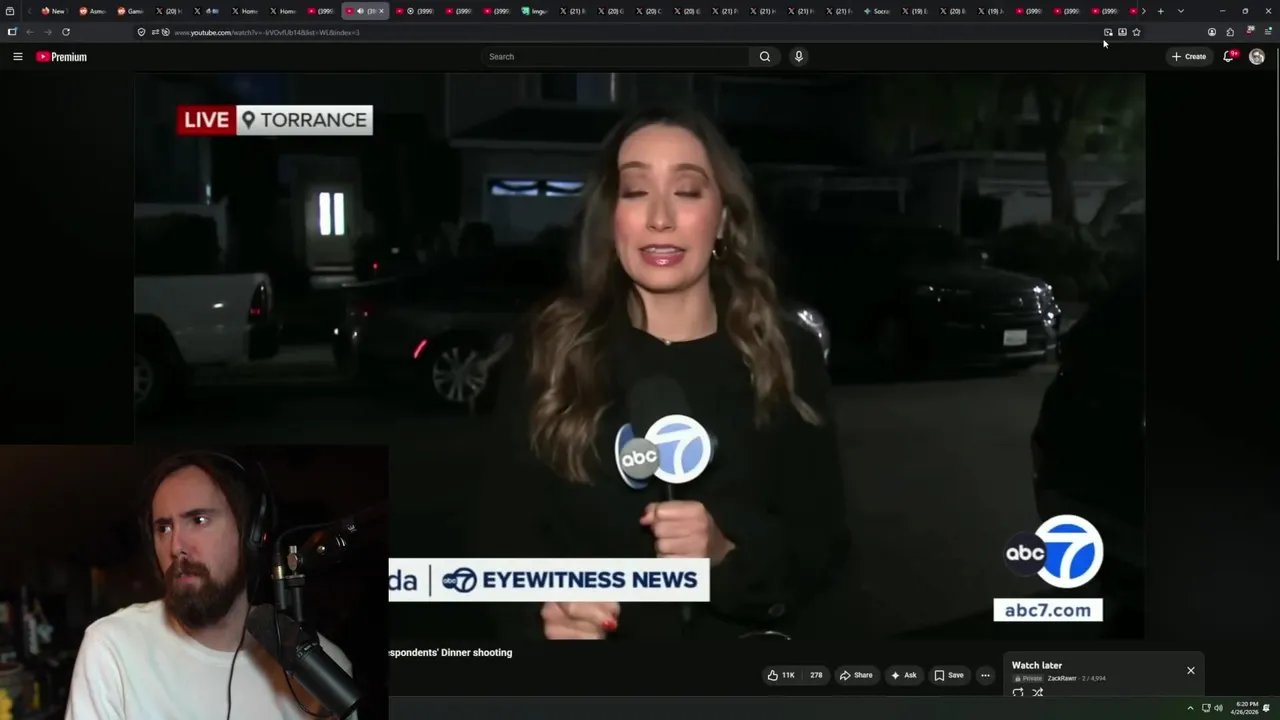The height and width of the screenshot is (720, 1280).
Task: Close the active YouTube tab
Action: coord(381,11)
